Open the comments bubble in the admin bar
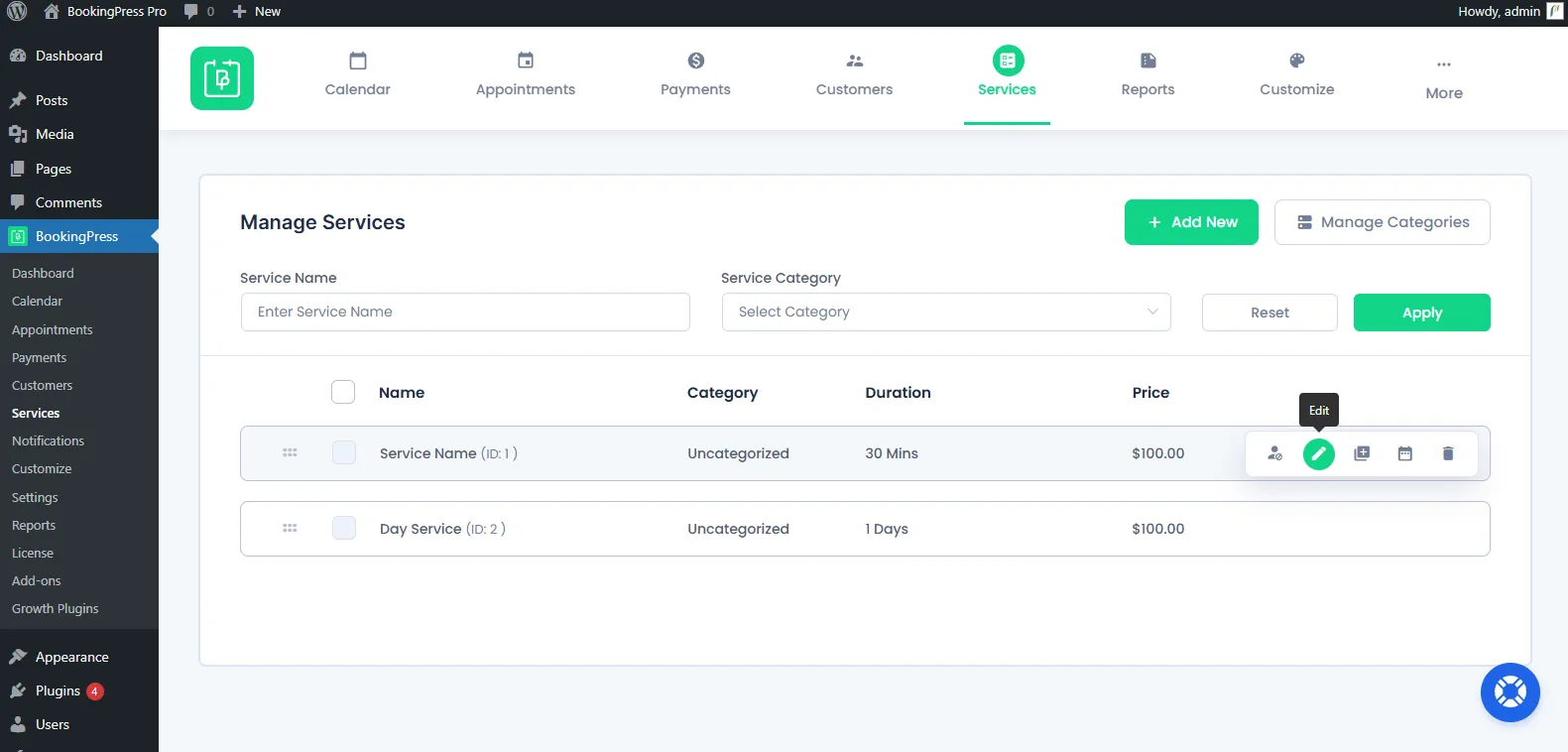This screenshot has width=1568, height=752. (x=199, y=12)
